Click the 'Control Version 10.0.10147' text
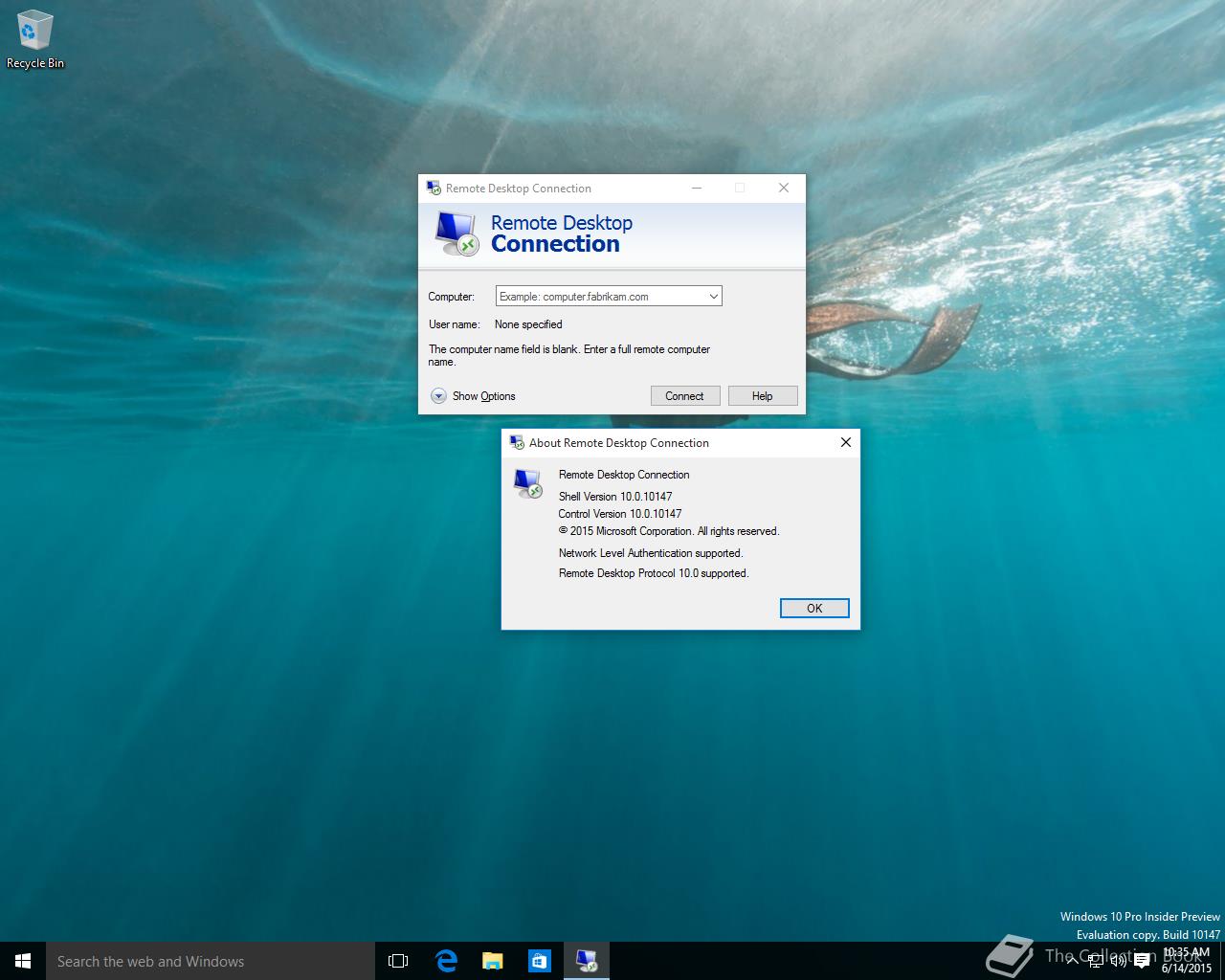The width and height of the screenshot is (1225, 980). click(620, 514)
